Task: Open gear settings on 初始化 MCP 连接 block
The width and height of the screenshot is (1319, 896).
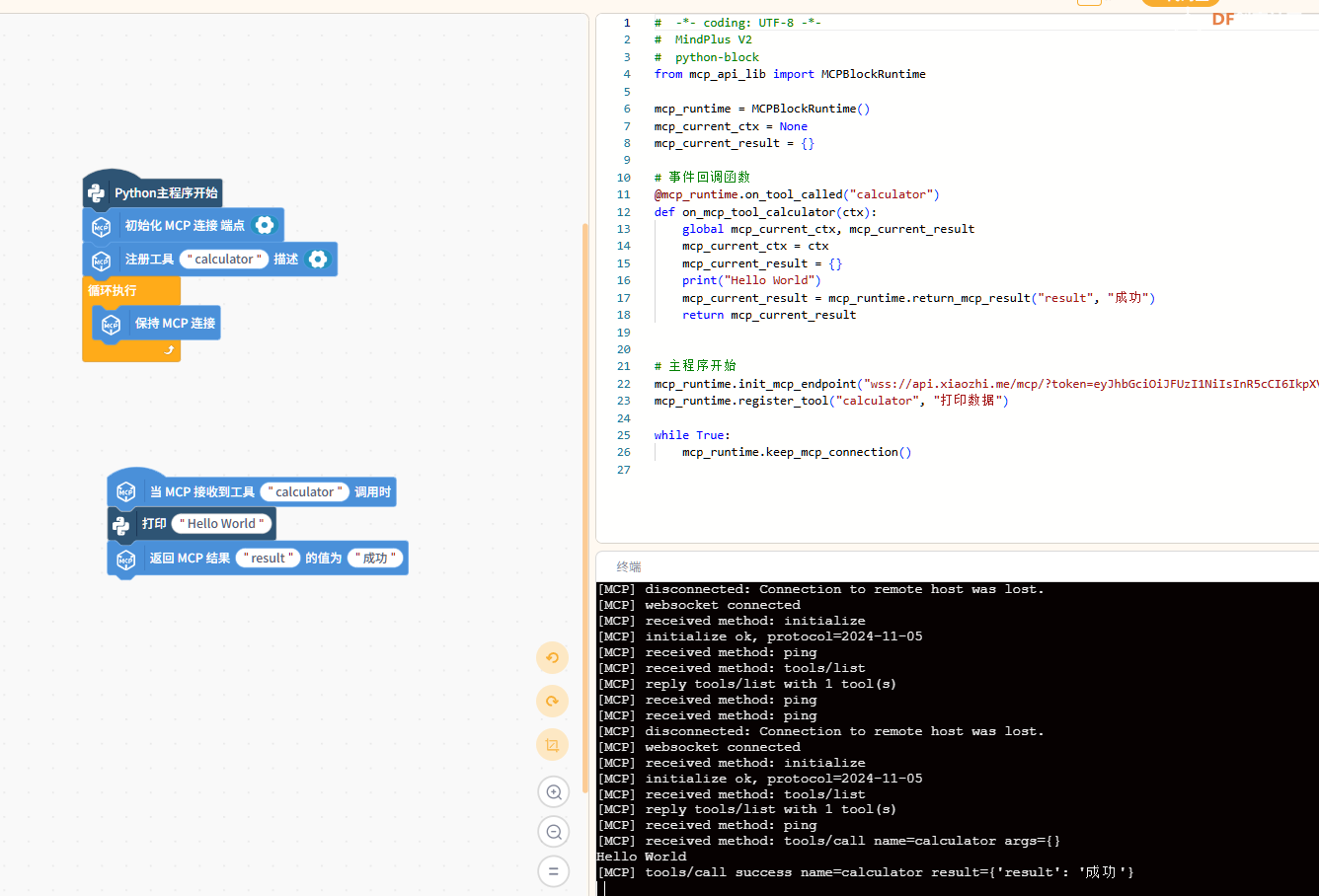Action: [265, 225]
